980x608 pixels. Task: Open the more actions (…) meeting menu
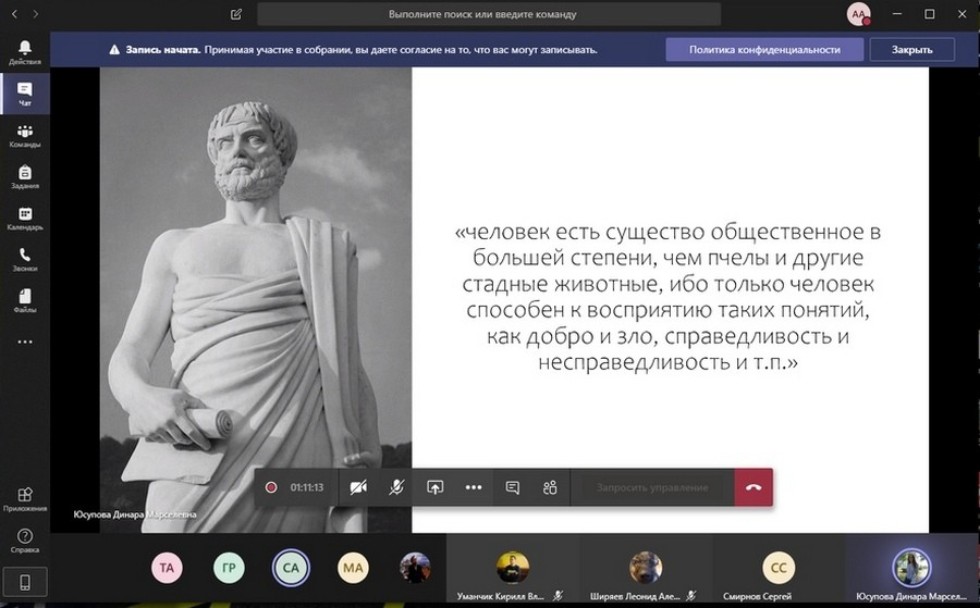[475, 487]
